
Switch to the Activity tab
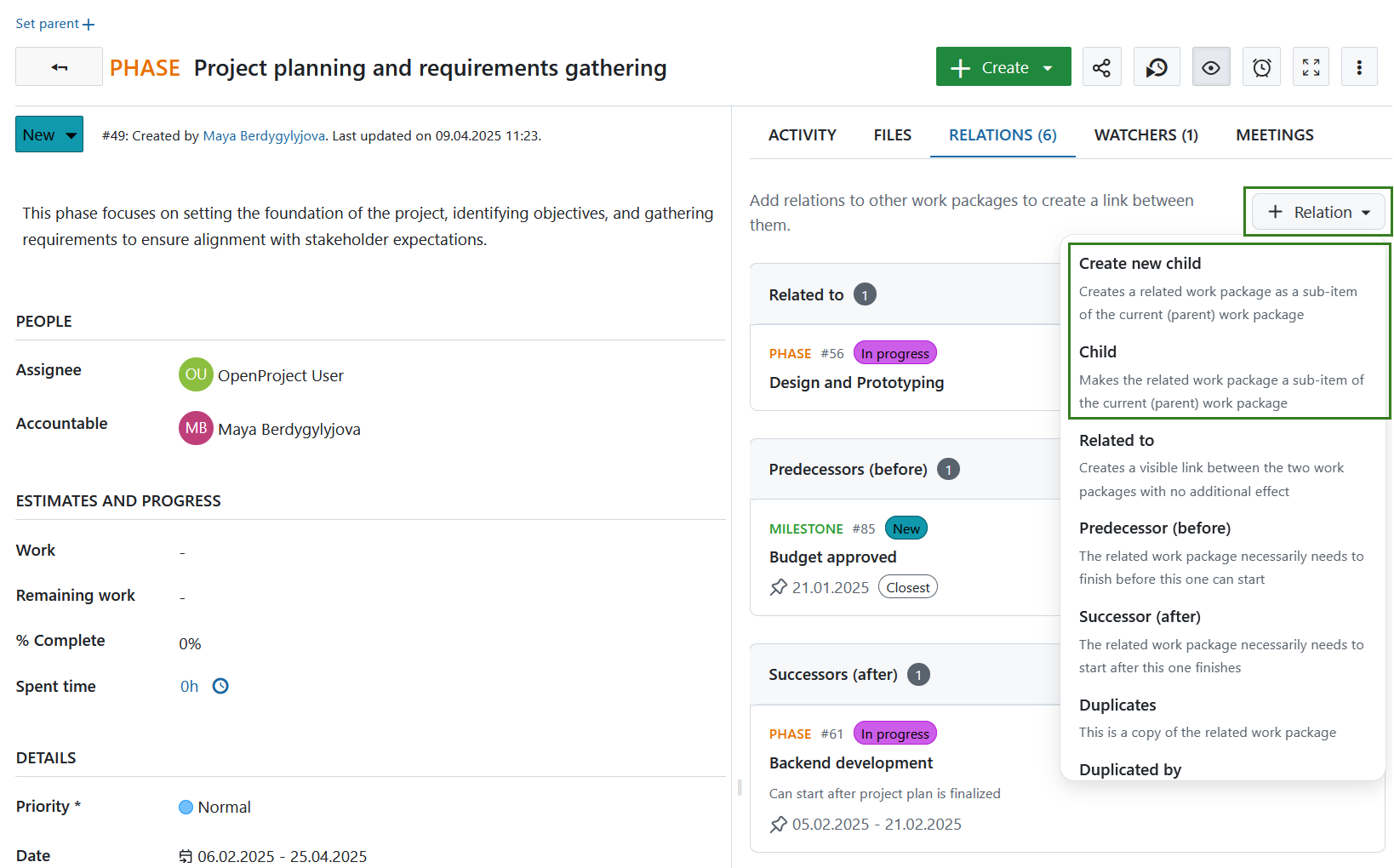802,134
